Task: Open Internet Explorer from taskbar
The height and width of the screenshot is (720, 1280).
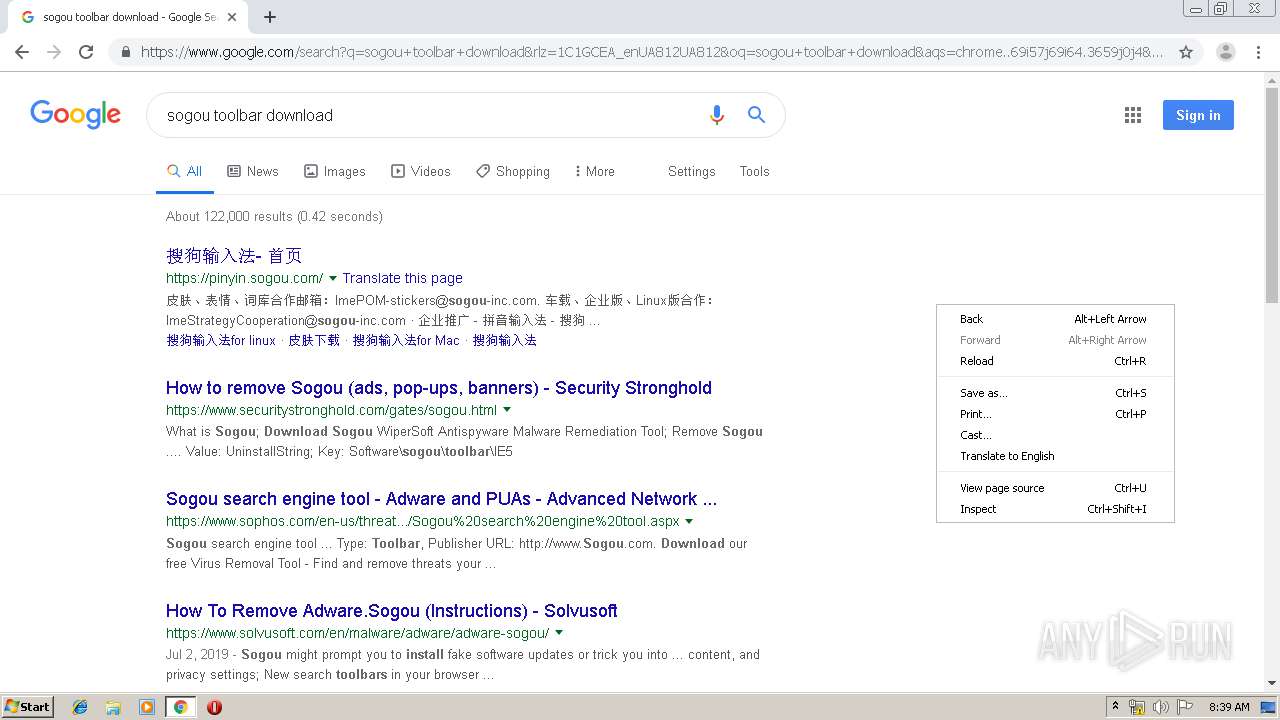Action: pos(80,707)
